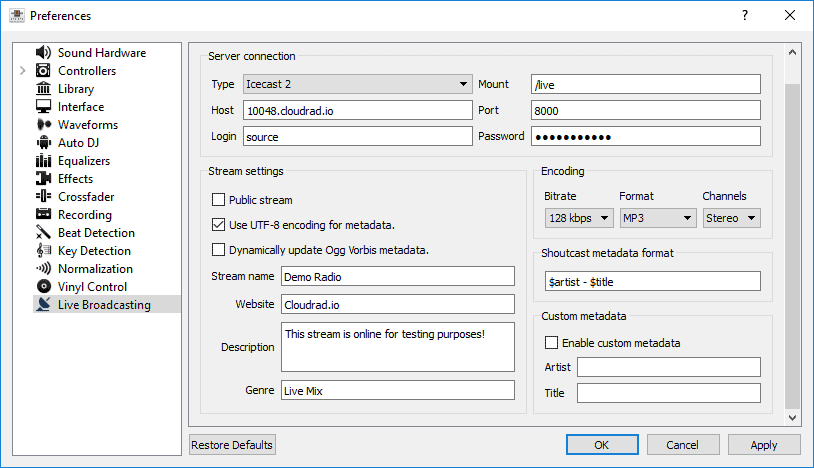Open the Channels Stereo dropdown

pyautogui.click(x=731, y=218)
